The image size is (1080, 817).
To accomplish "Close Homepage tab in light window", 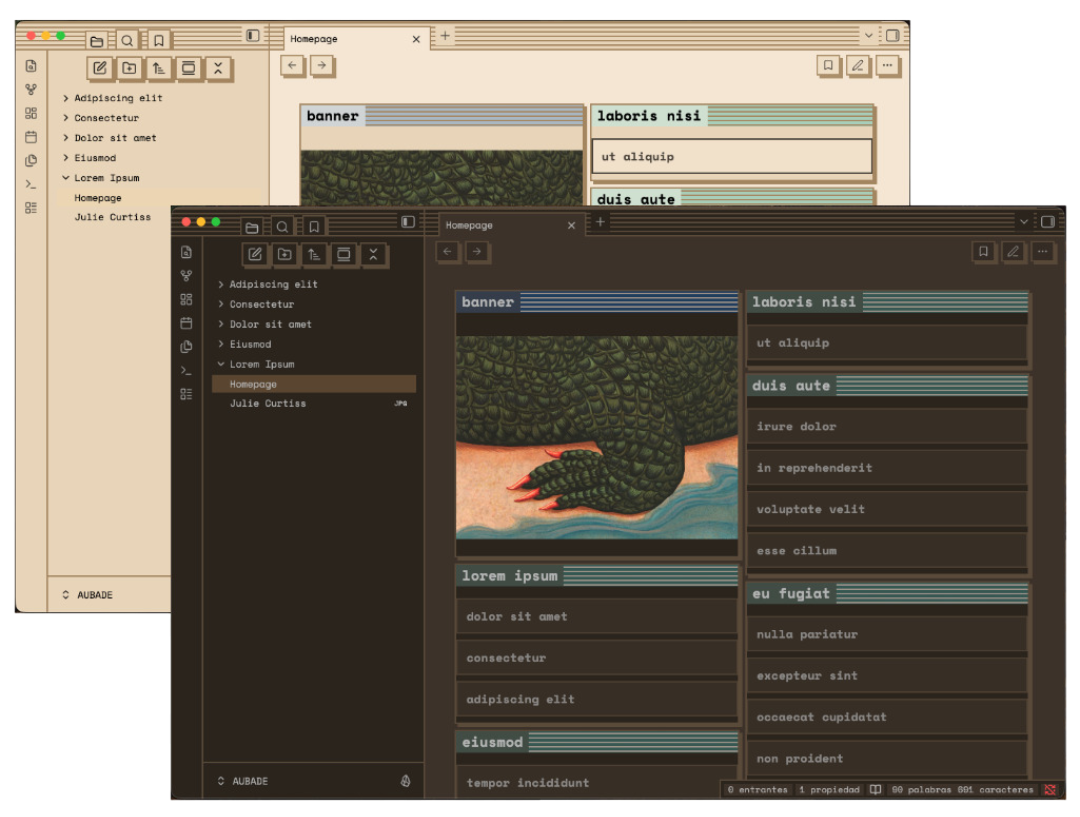I will point(416,39).
